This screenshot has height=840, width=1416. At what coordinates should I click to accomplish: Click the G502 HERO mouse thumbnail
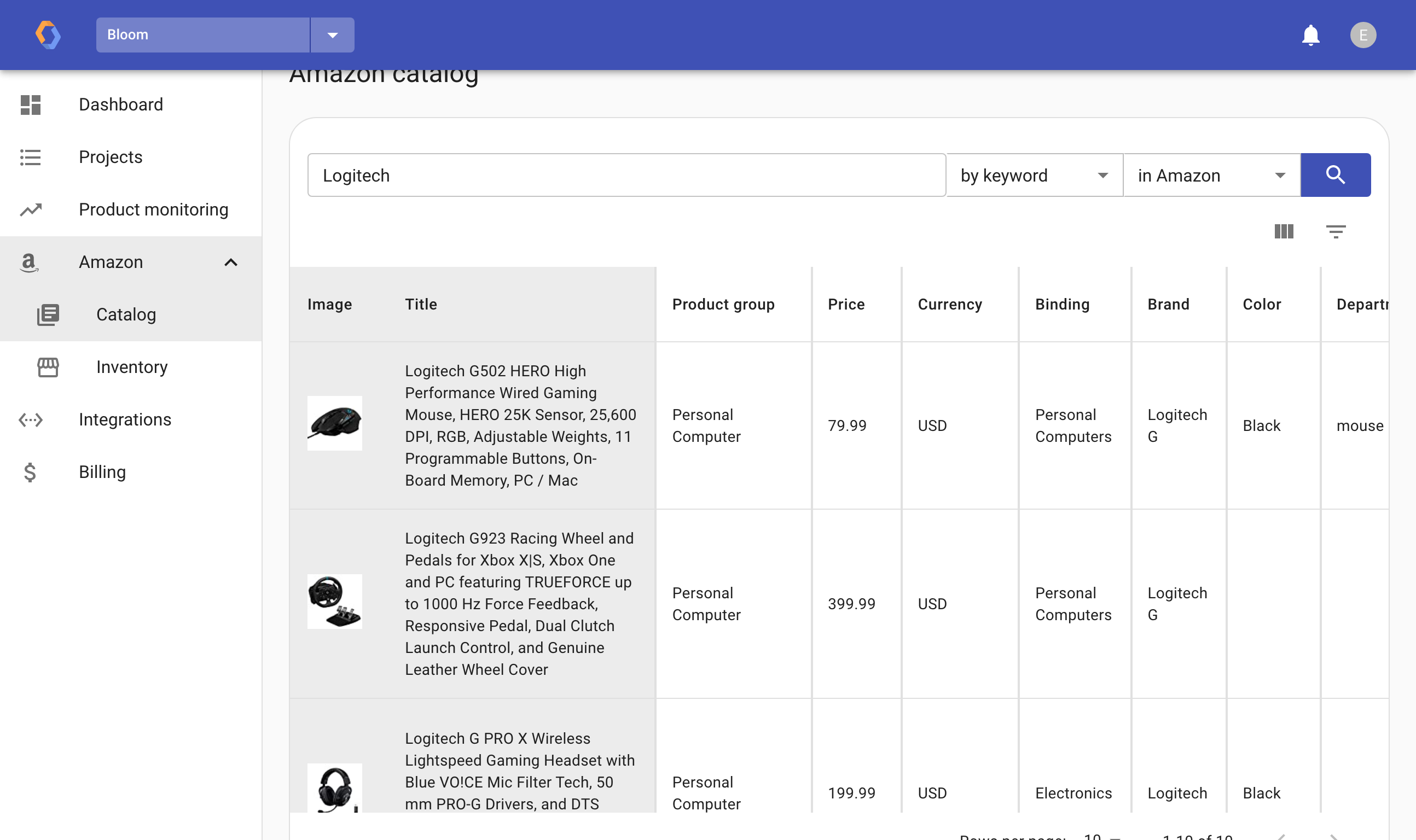click(x=334, y=423)
